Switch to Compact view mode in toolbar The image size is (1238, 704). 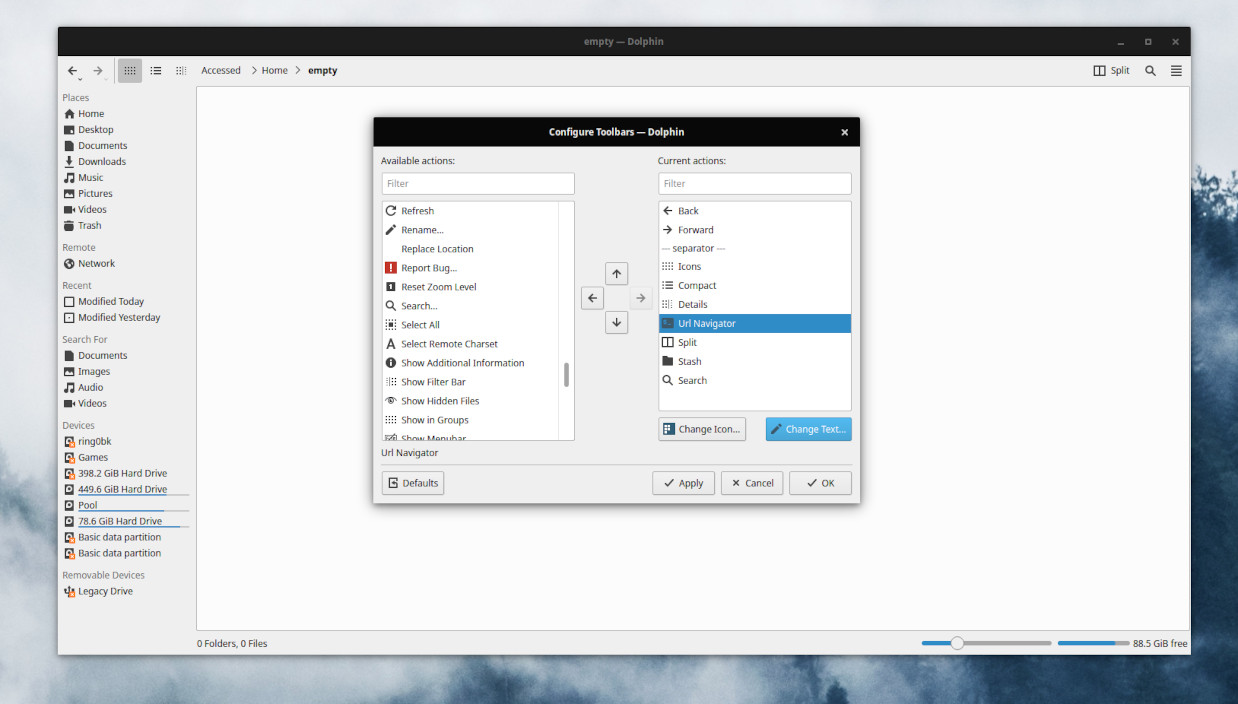tap(156, 71)
